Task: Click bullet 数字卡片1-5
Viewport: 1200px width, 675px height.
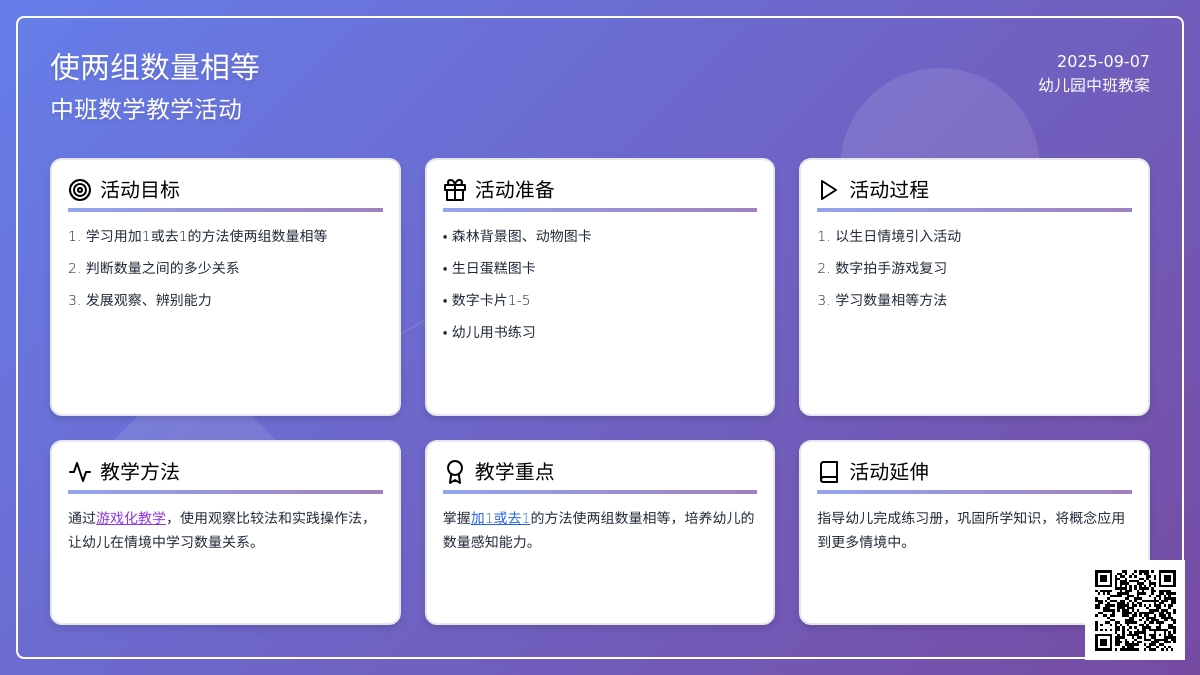Action: pos(490,300)
